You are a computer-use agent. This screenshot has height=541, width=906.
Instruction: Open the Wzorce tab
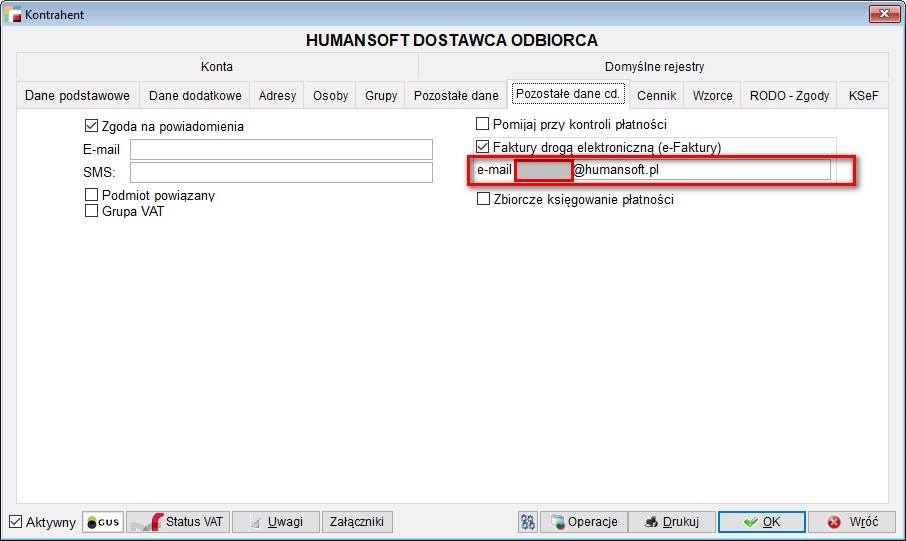point(712,95)
